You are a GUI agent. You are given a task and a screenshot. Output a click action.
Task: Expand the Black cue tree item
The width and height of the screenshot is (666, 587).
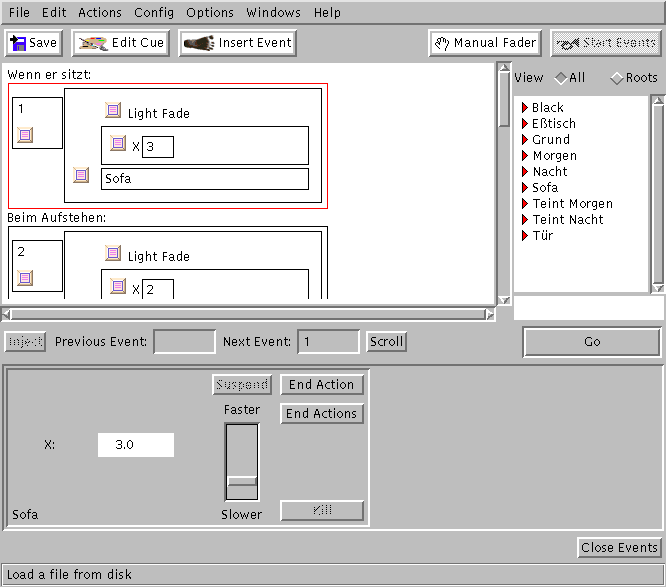tap(524, 108)
